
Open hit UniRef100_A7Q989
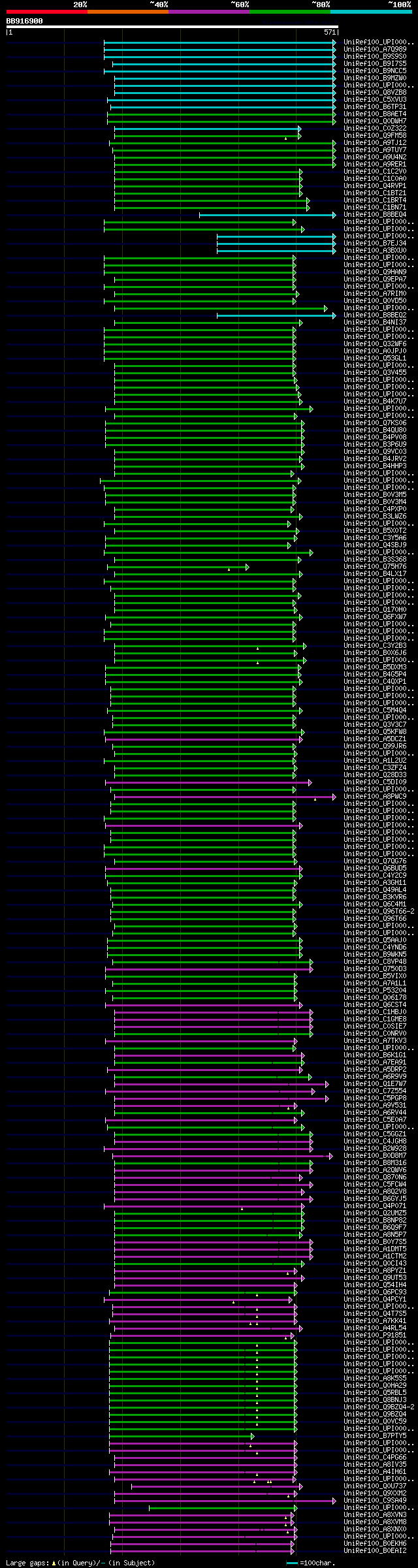point(375,49)
